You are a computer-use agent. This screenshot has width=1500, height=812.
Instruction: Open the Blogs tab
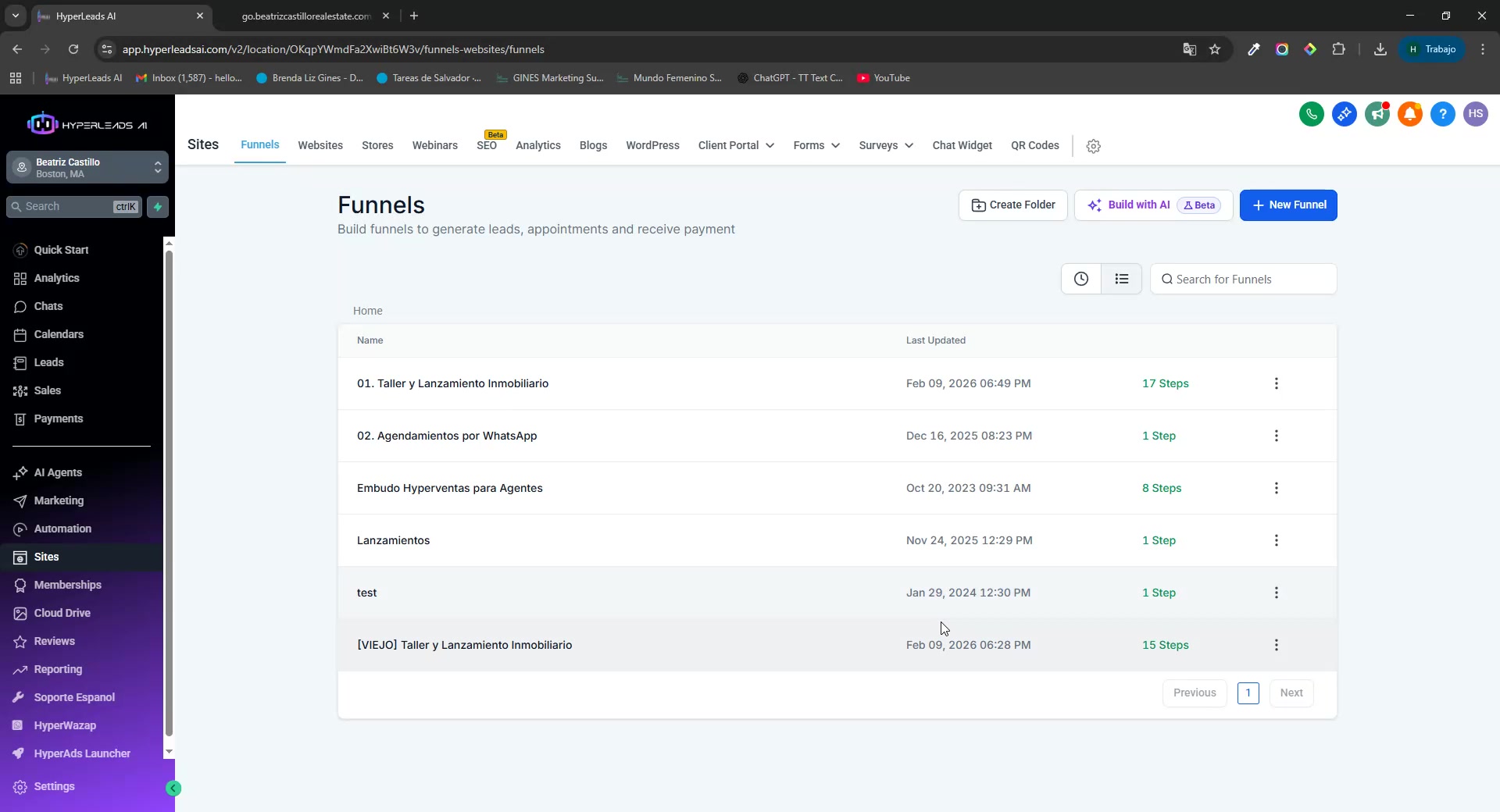(x=593, y=145)
